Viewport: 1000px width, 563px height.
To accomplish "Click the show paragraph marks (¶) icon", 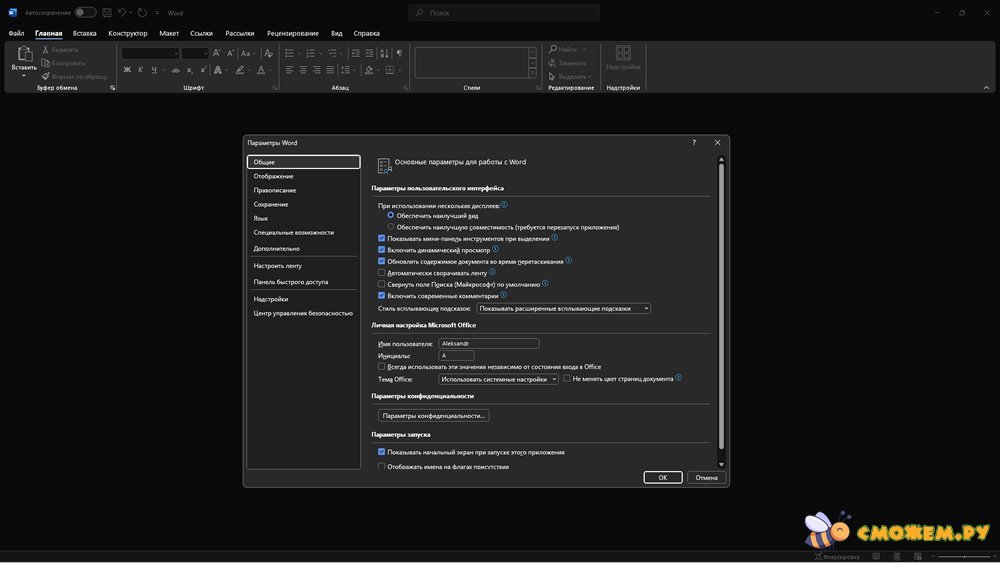I will (x=399, y=53).
